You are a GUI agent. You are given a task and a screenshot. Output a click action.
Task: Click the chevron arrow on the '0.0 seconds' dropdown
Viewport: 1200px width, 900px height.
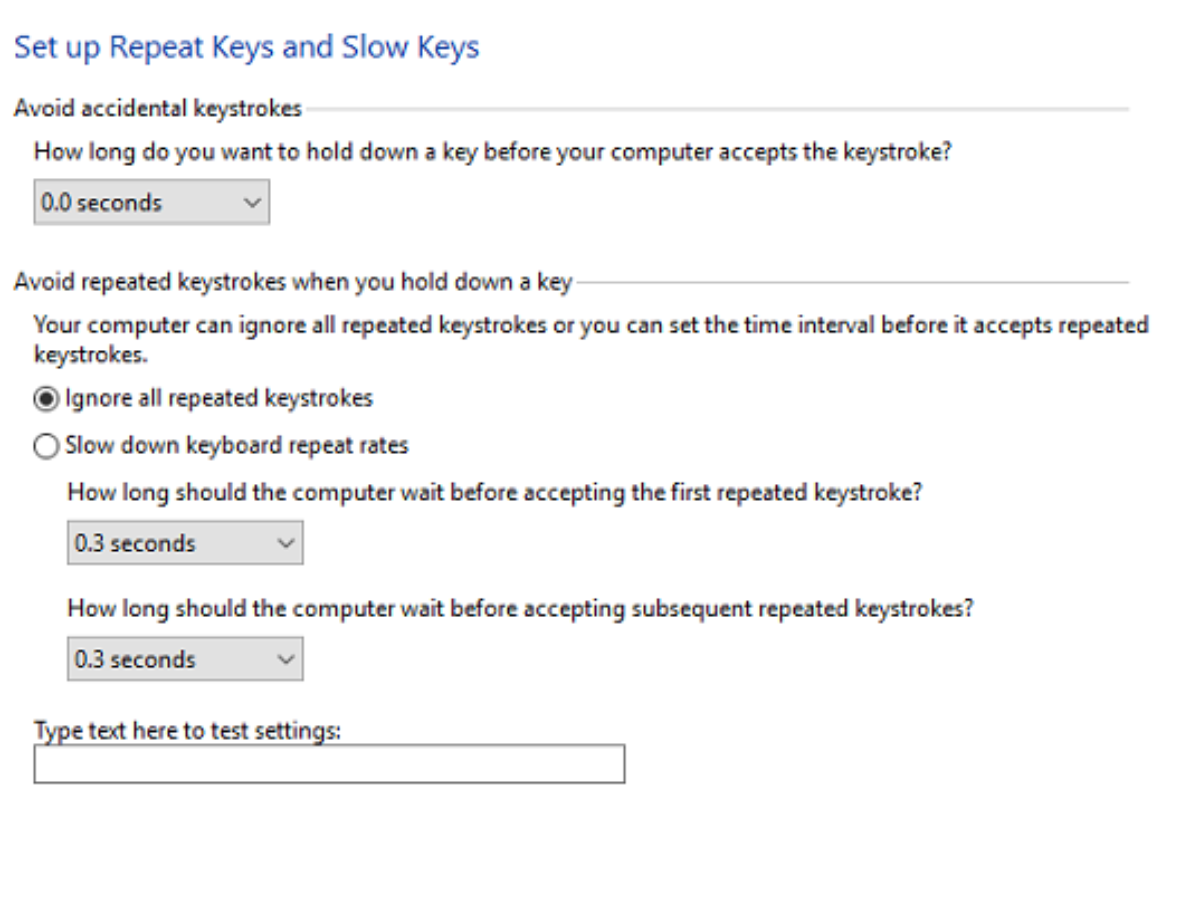(x=252, y=203)
